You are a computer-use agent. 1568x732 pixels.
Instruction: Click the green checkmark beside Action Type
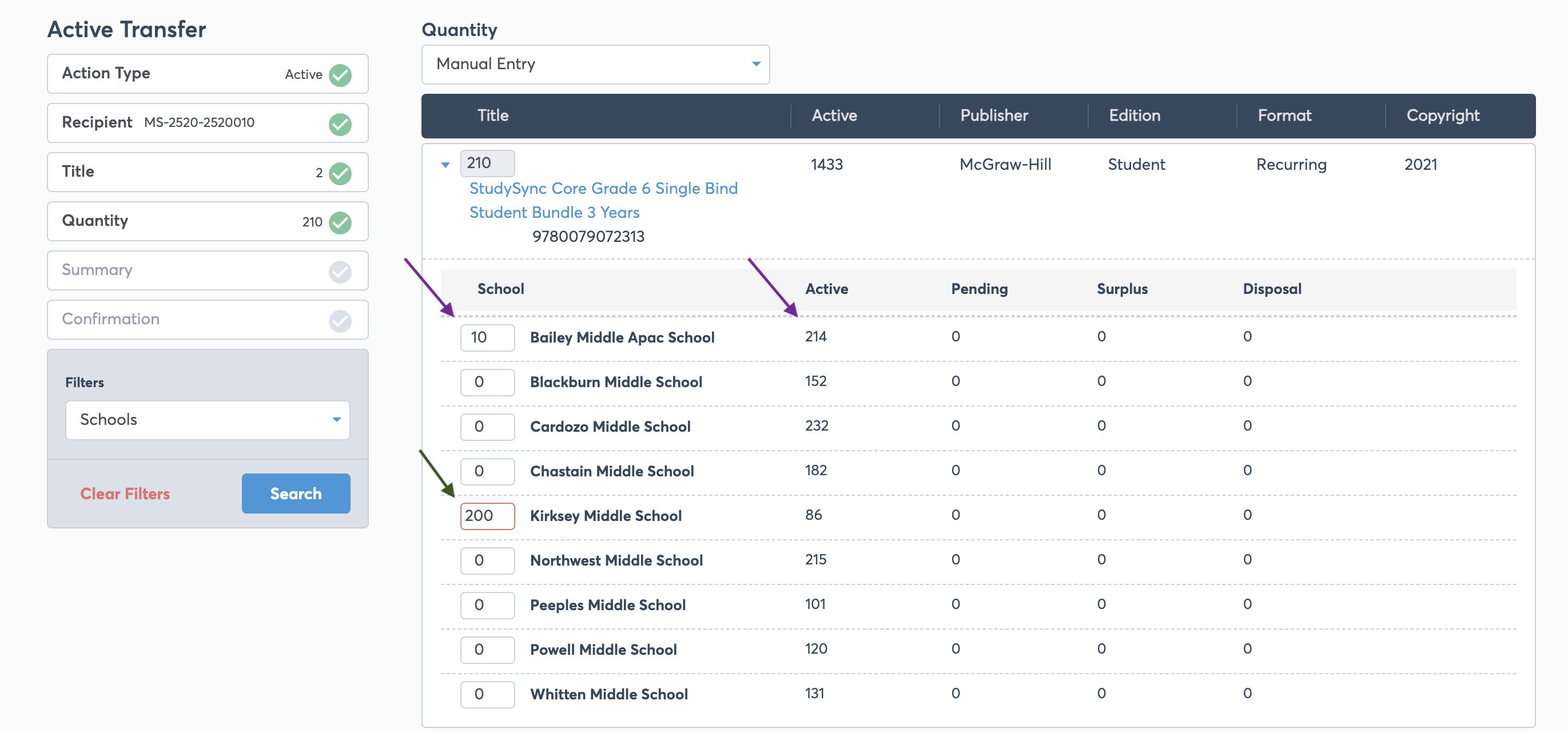(x=340, y=75)
